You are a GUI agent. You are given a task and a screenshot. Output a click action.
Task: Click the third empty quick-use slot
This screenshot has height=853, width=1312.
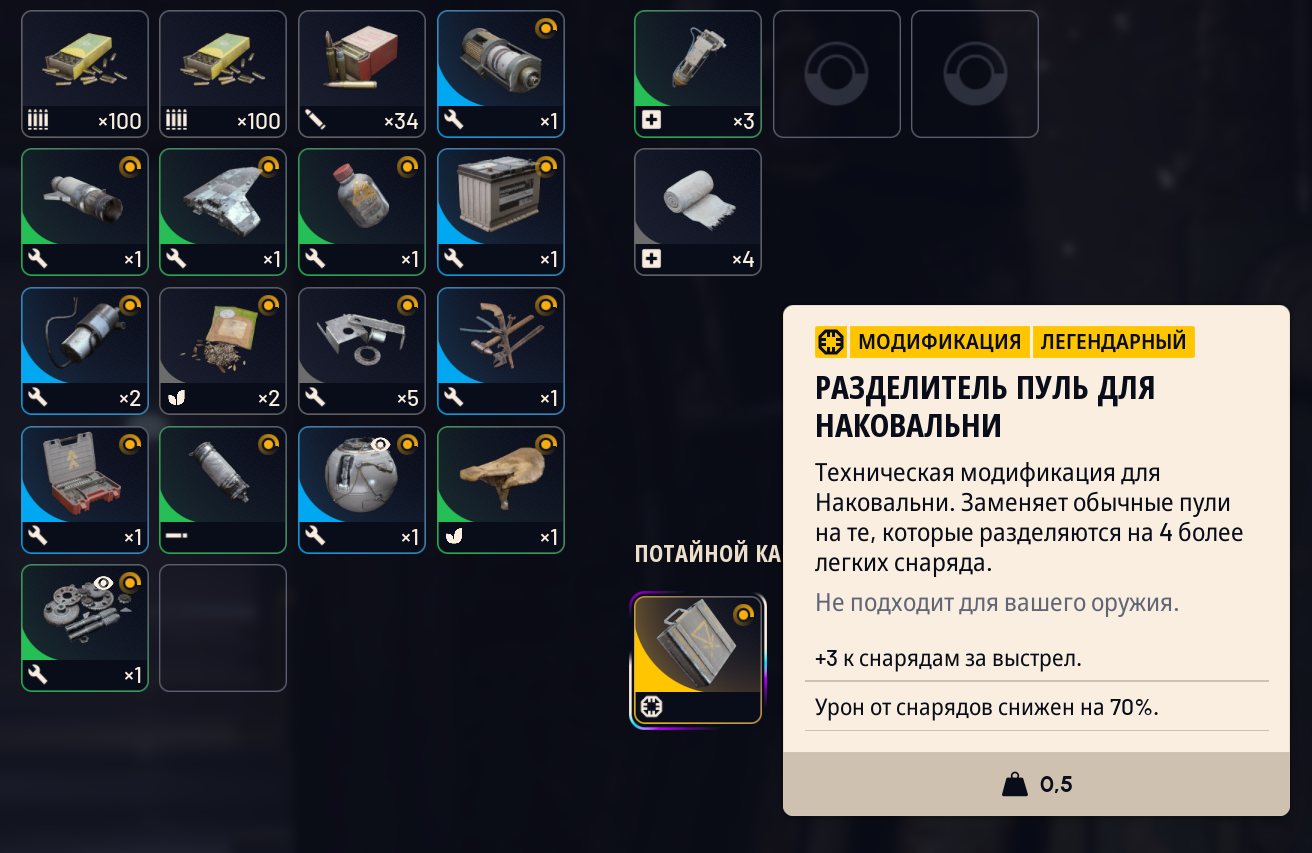(975, 74)
